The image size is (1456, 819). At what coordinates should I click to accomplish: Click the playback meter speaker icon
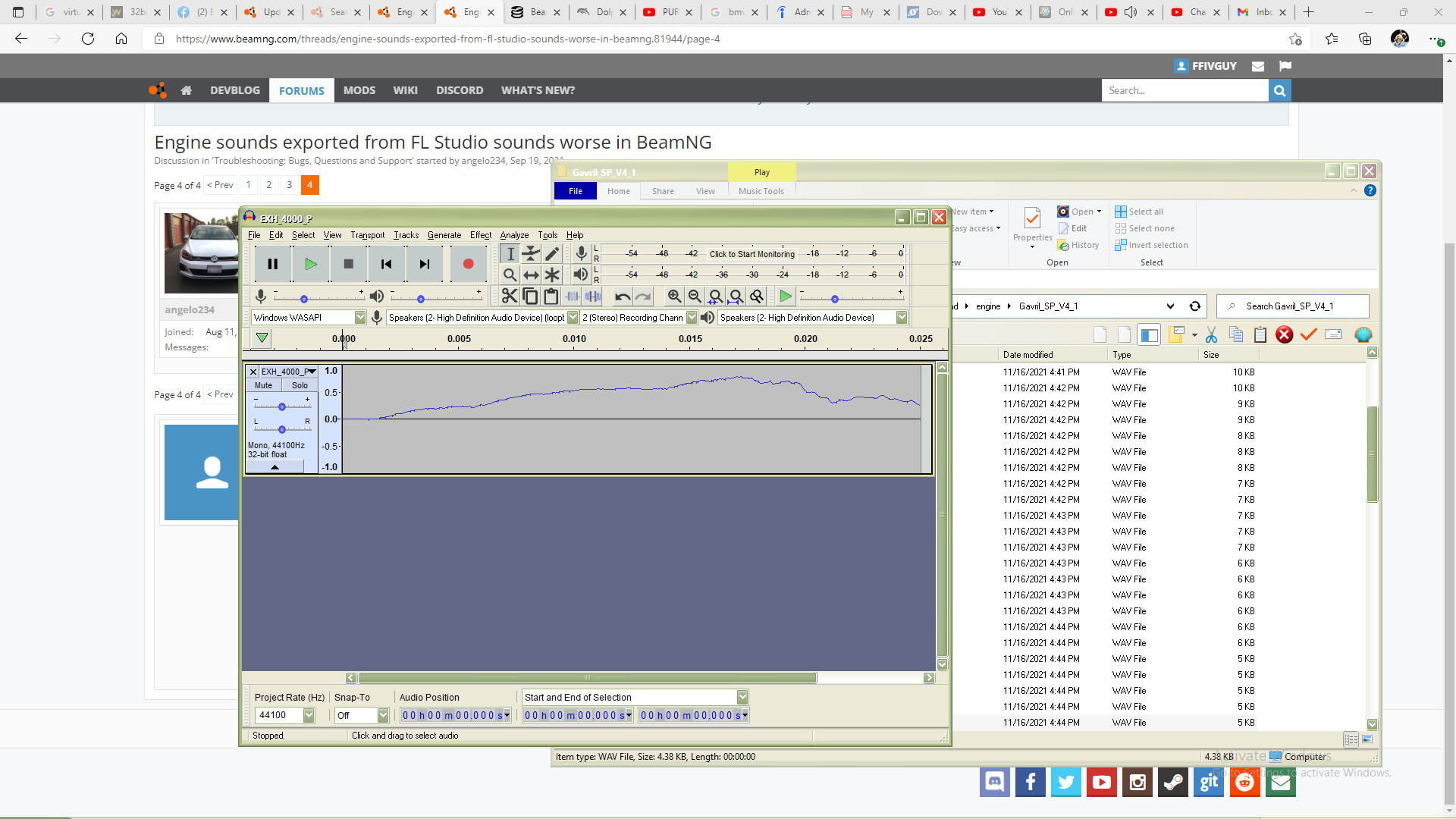[x=581, y=275]
